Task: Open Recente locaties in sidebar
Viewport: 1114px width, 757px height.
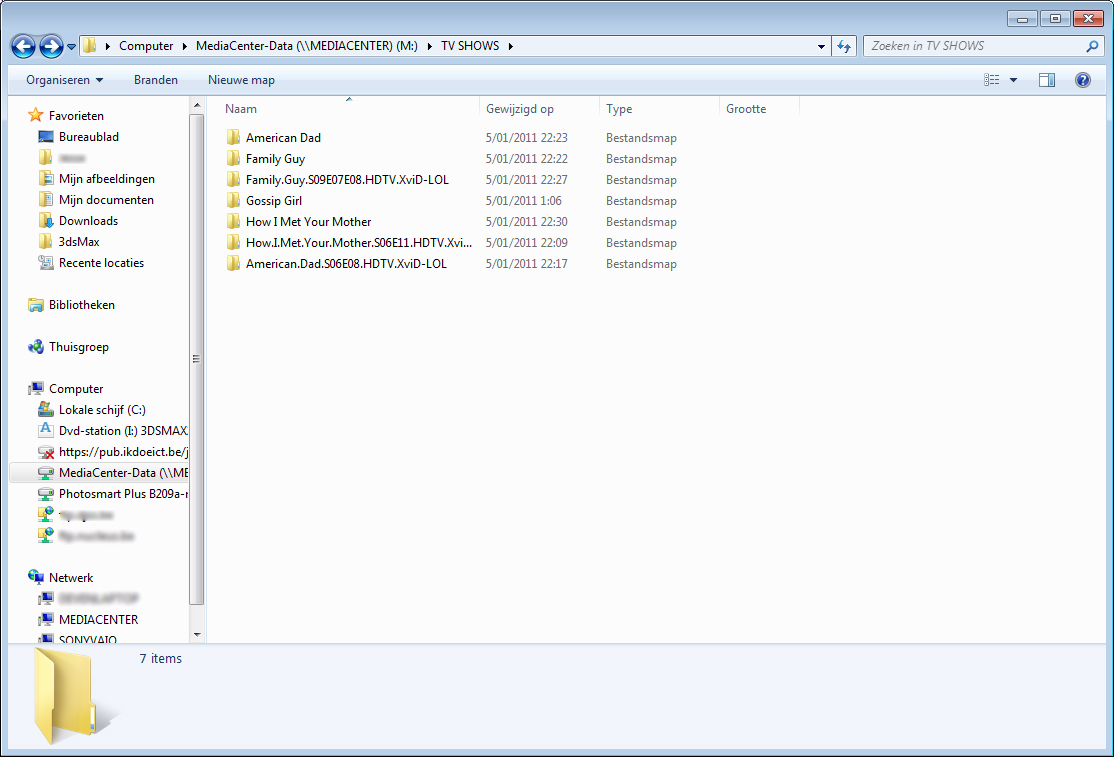Action: 101,263
